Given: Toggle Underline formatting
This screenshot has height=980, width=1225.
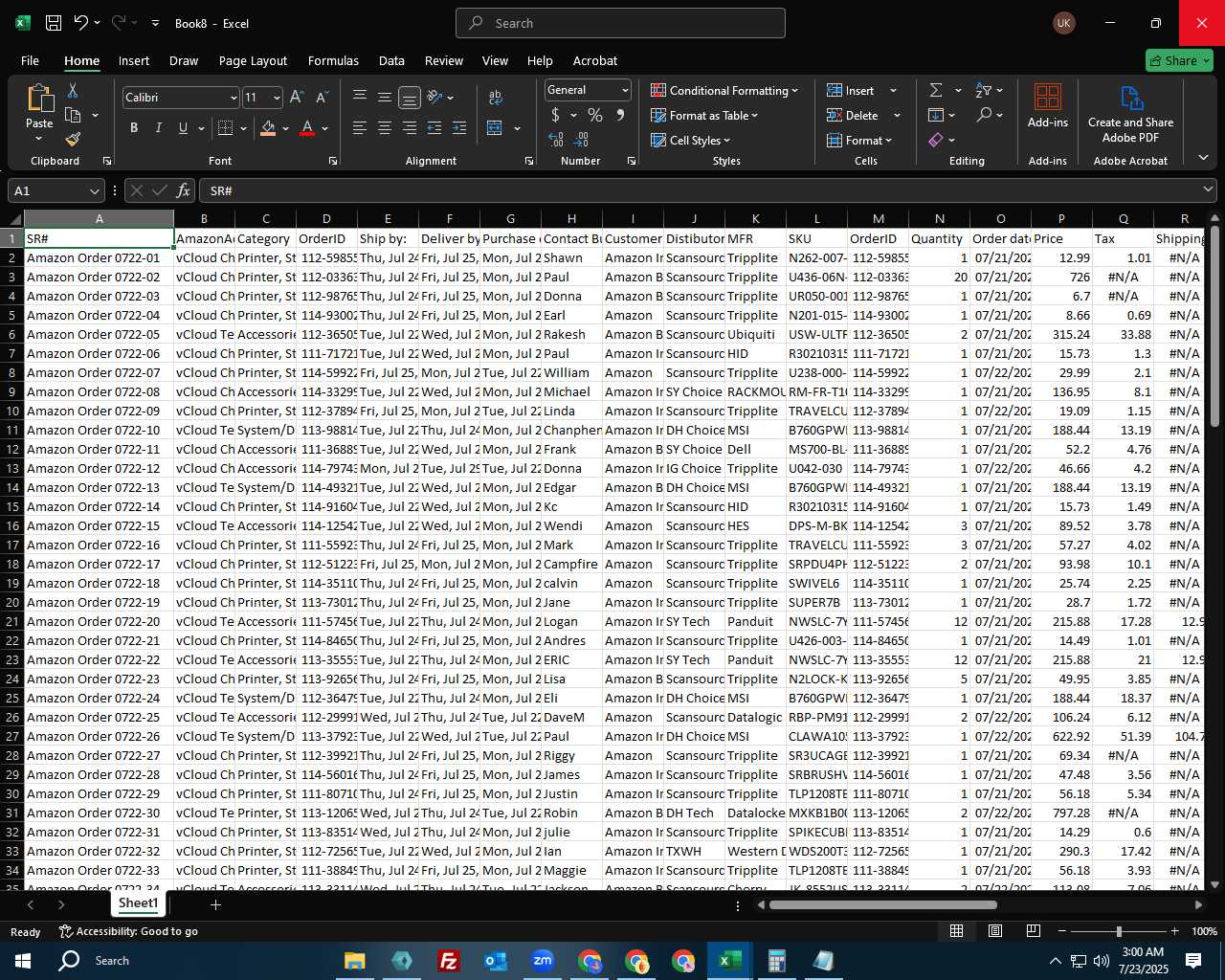Looking at the screenshot, I should click(x=183, y=128).
